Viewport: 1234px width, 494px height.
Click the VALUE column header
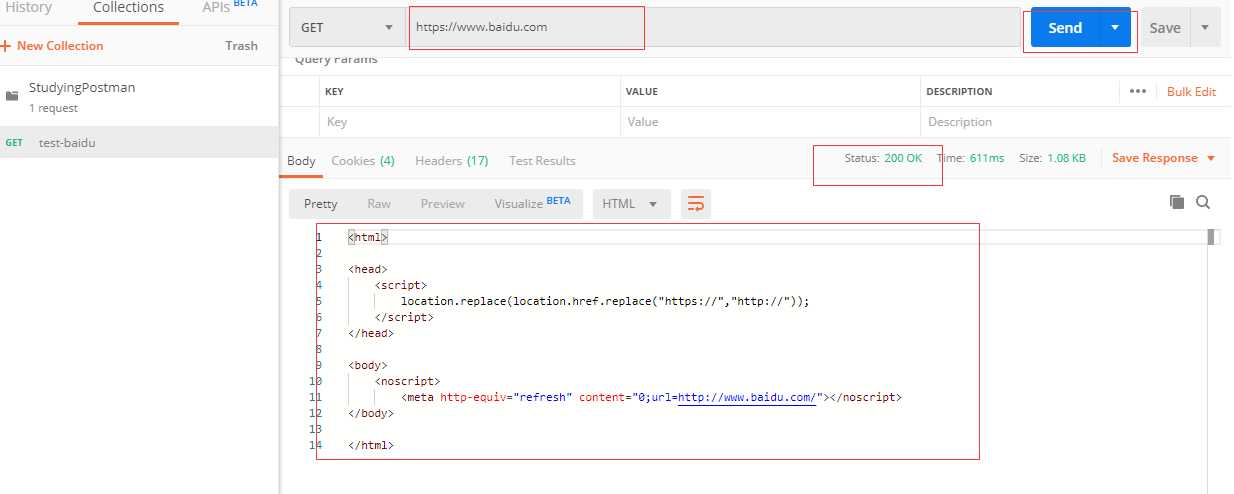coord(641,91)
